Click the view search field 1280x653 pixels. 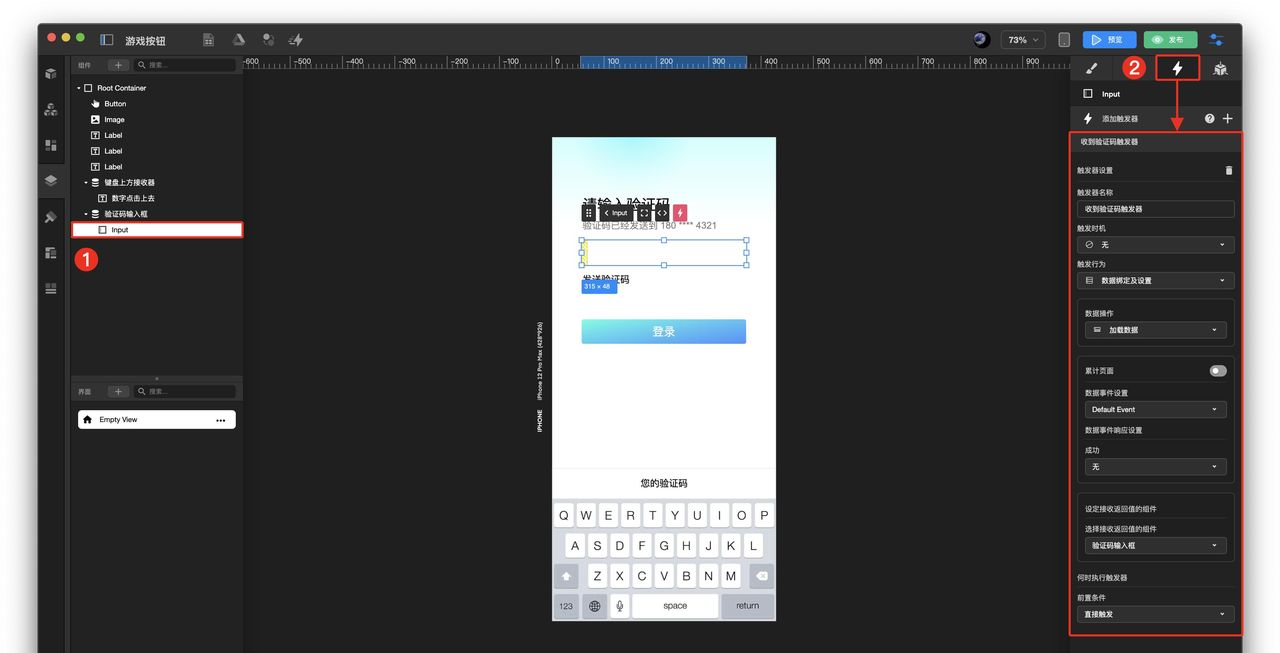(x=185, y=392)
